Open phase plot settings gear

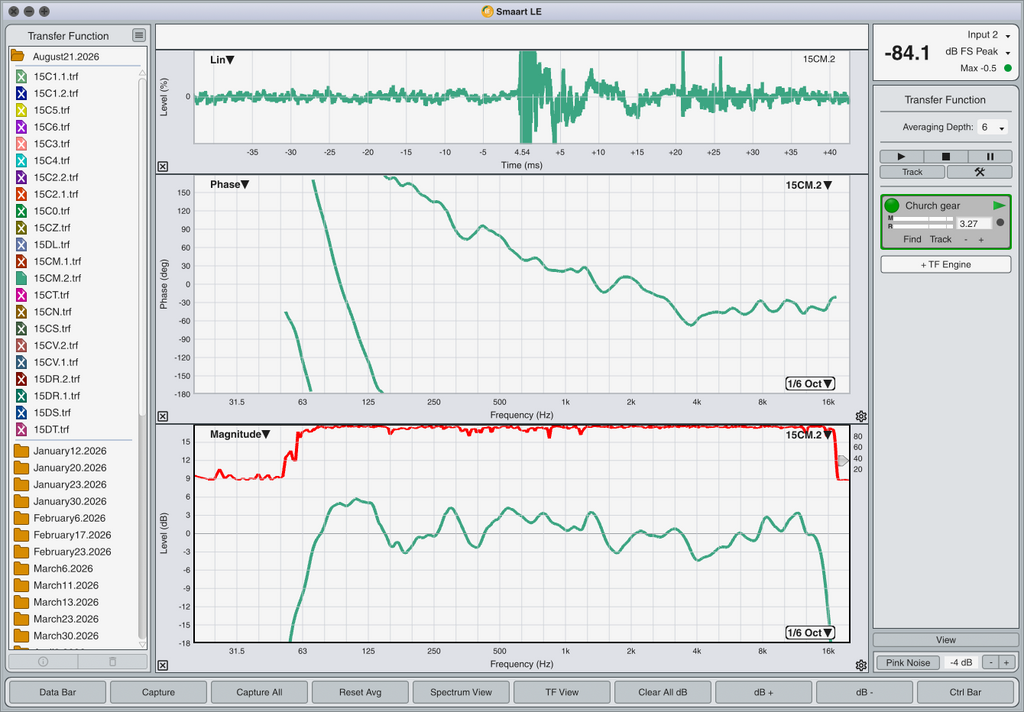861,416
